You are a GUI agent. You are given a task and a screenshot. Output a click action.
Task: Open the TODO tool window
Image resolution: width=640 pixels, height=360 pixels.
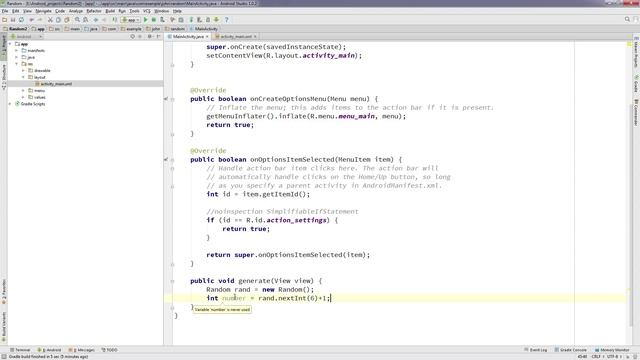[x=109, y=350]
